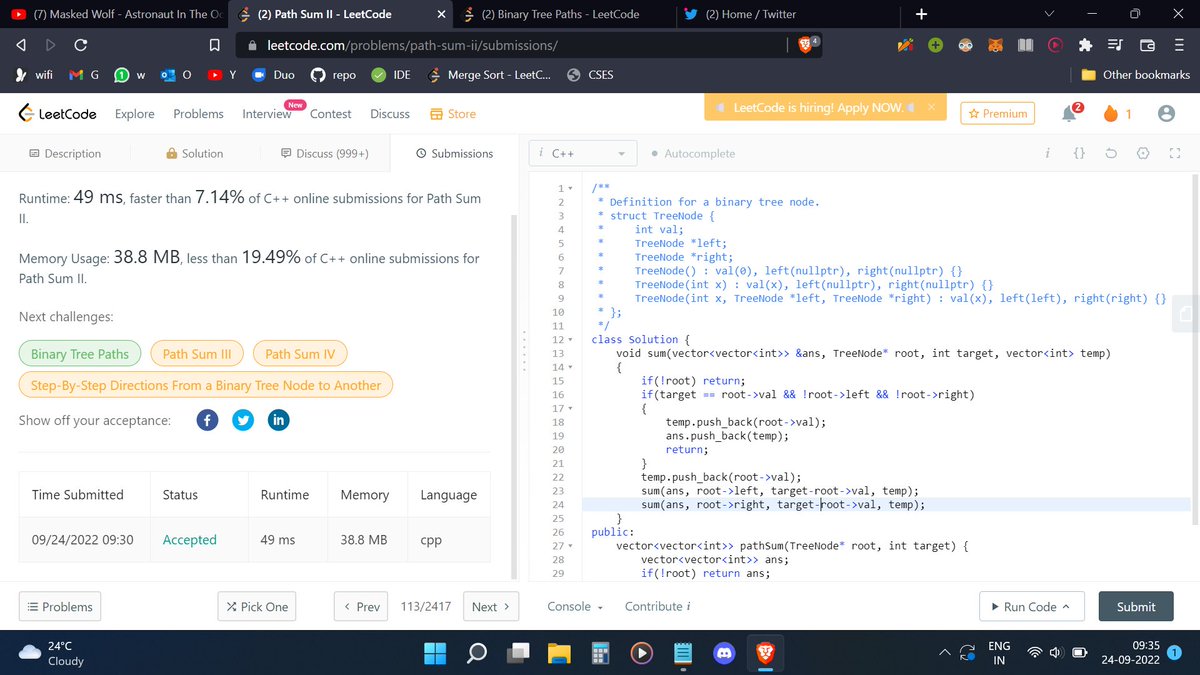This screenshot has height=675, width=1200.
Task: Click the Premium button
Action: pos(998,114)
